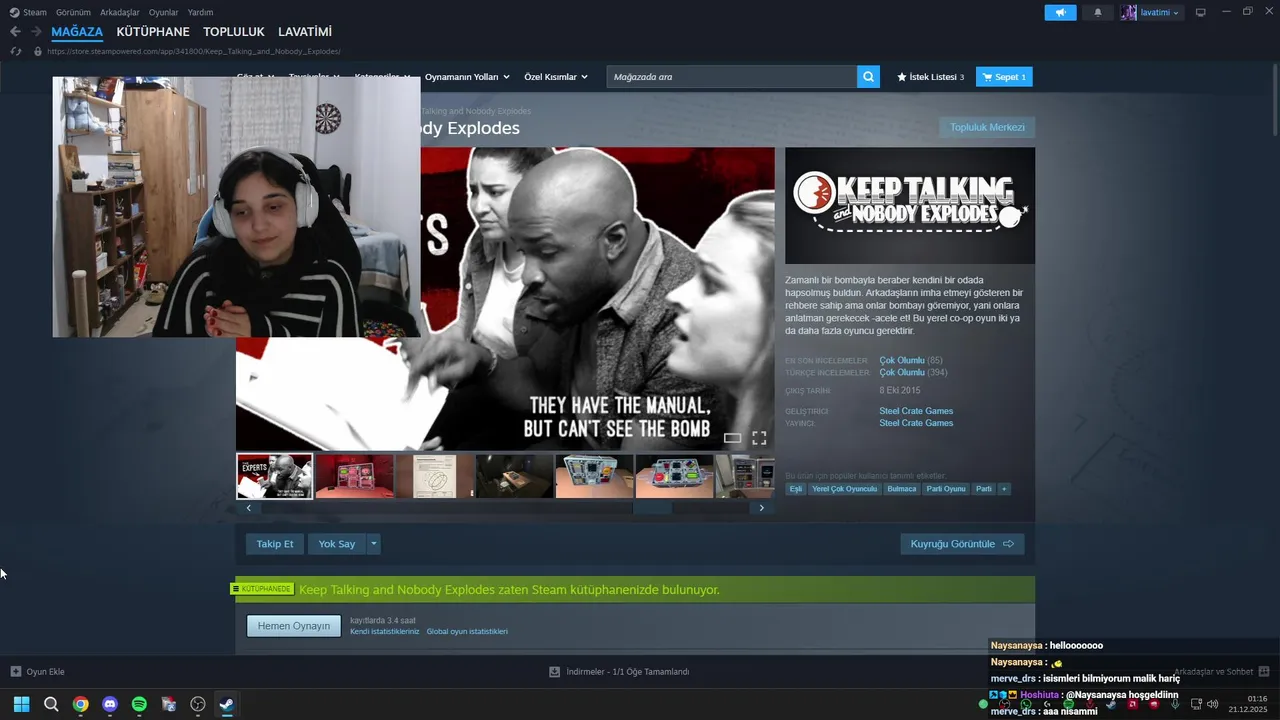The image size is (1280, 720).
Task: Open Chrome from the taskbar
Action: (x=80, y=704)
